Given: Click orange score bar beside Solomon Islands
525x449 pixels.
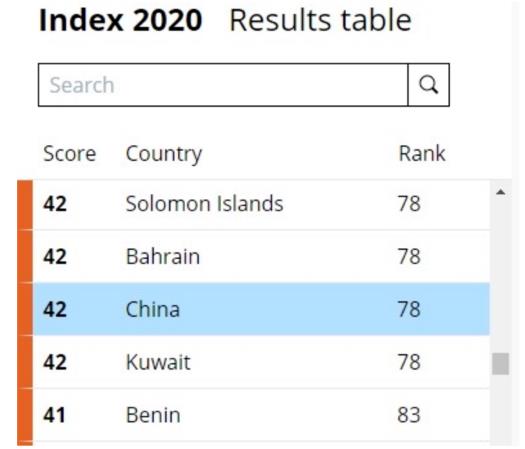Looking at the screenshot, I should (x=25, y=205).
